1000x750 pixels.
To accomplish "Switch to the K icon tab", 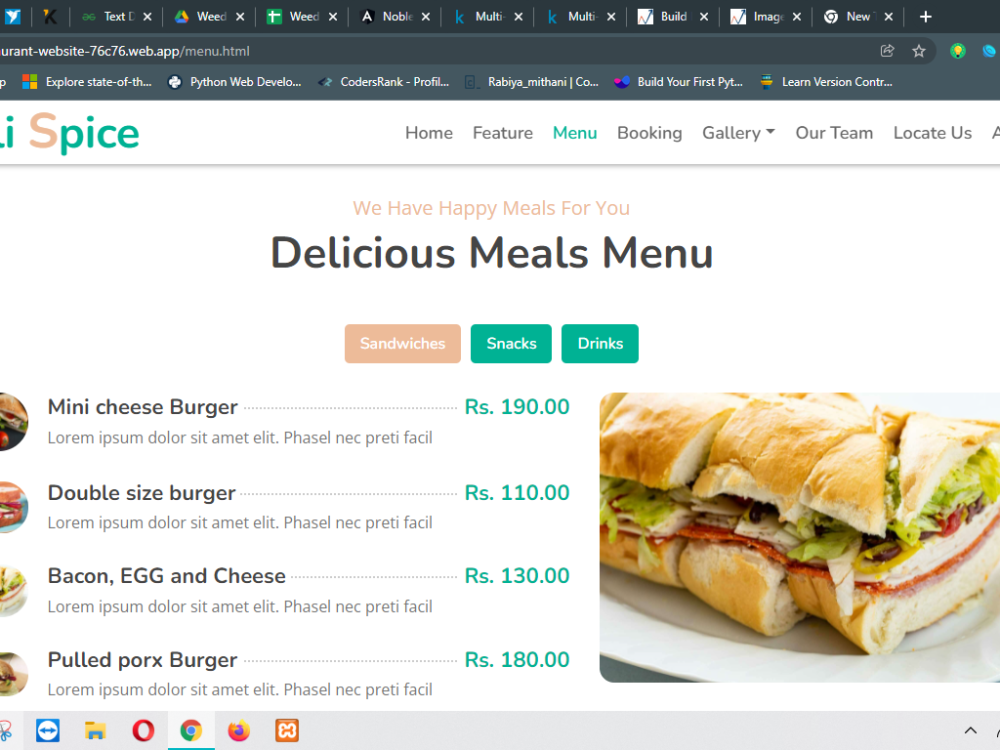I will coord(50,17).
